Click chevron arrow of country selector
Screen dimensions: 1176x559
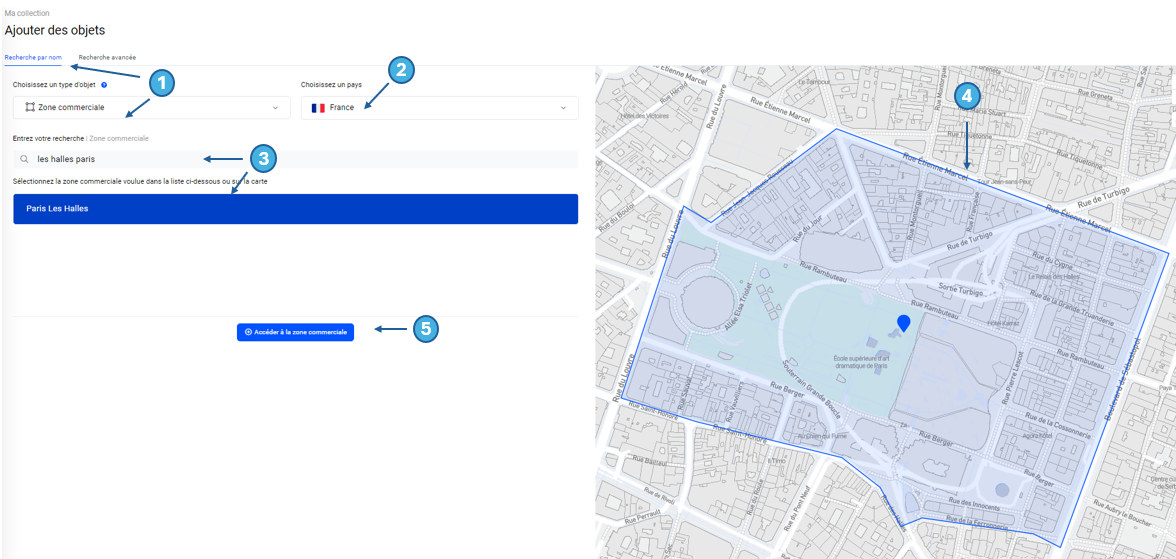pos(563,108)
